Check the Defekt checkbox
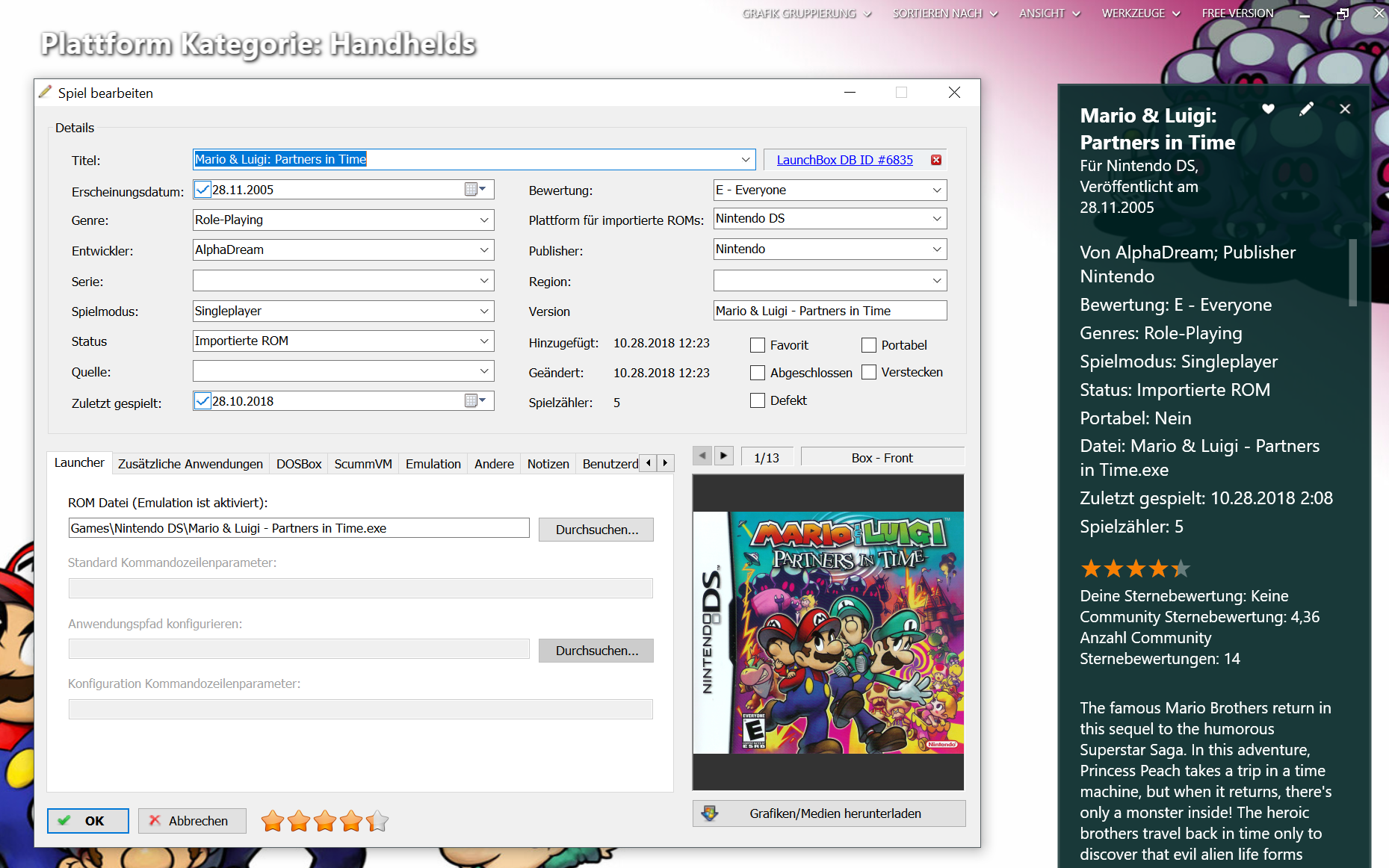The height and width of the screenshot is (868, 1389). tap(758, 400)
